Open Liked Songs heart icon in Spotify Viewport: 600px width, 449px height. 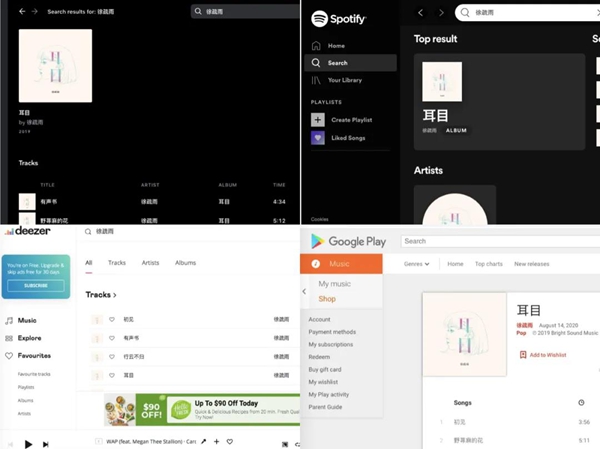318,138
